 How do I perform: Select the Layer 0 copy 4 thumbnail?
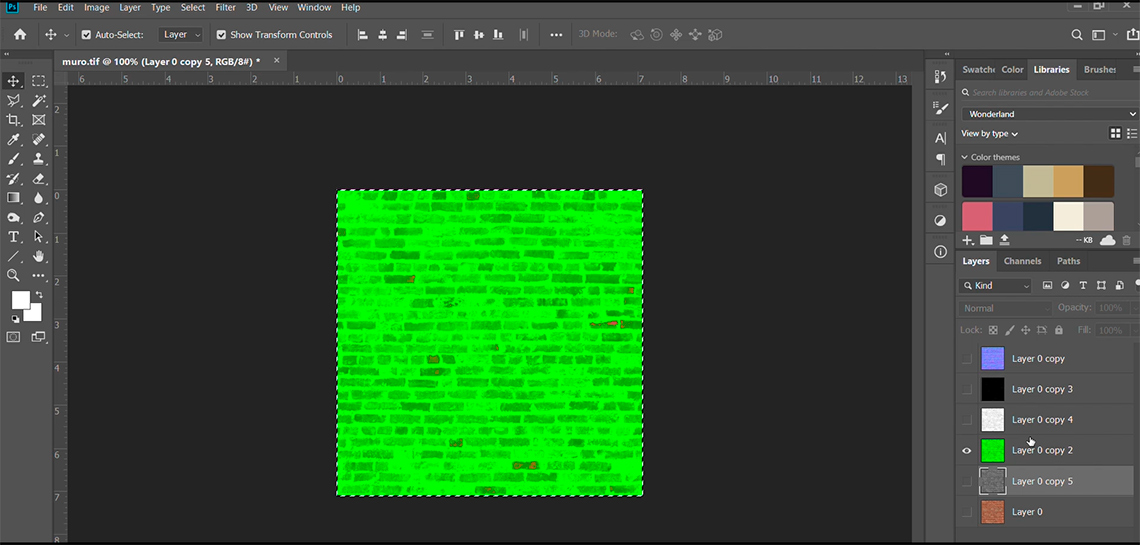pyautogui.click(x=992, y=420)
